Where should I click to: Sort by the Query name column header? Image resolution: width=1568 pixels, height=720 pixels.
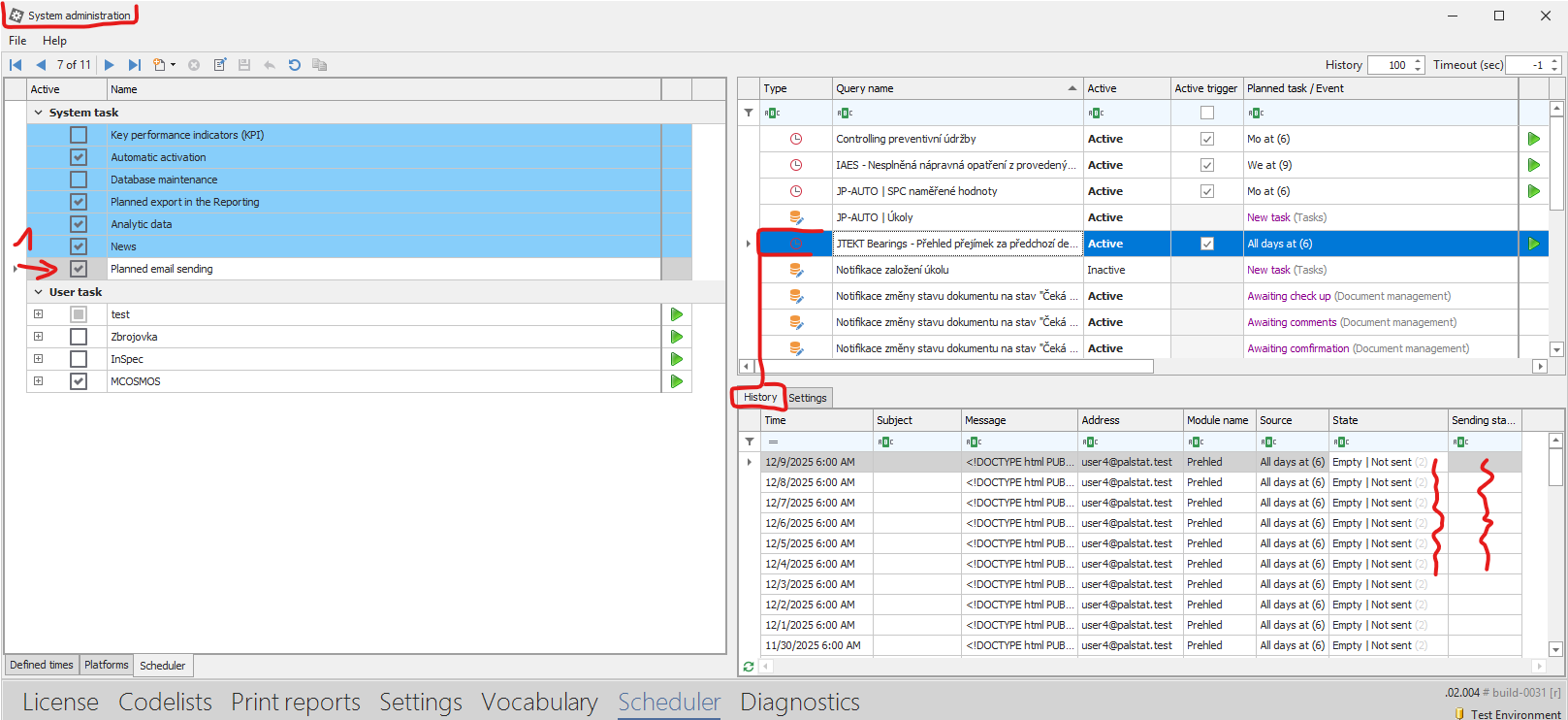tap(950, 88)
